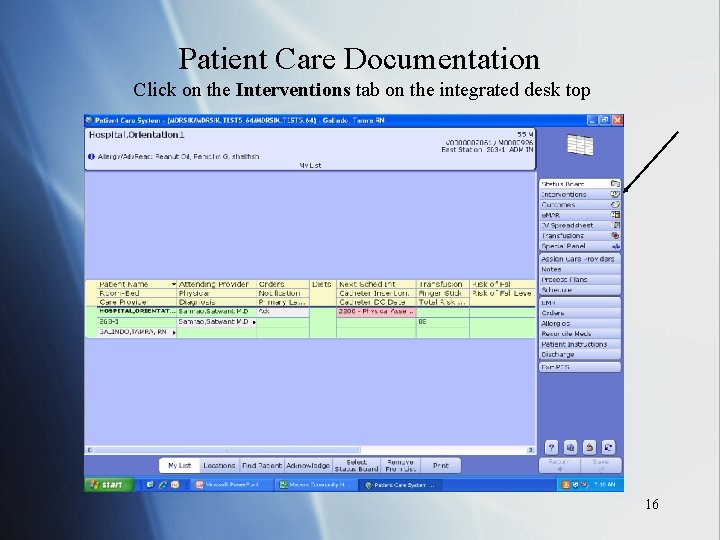
Task: Select HOSPITAL,ORIENTAT... patient name cell
Action: click(x=137, y=311)
